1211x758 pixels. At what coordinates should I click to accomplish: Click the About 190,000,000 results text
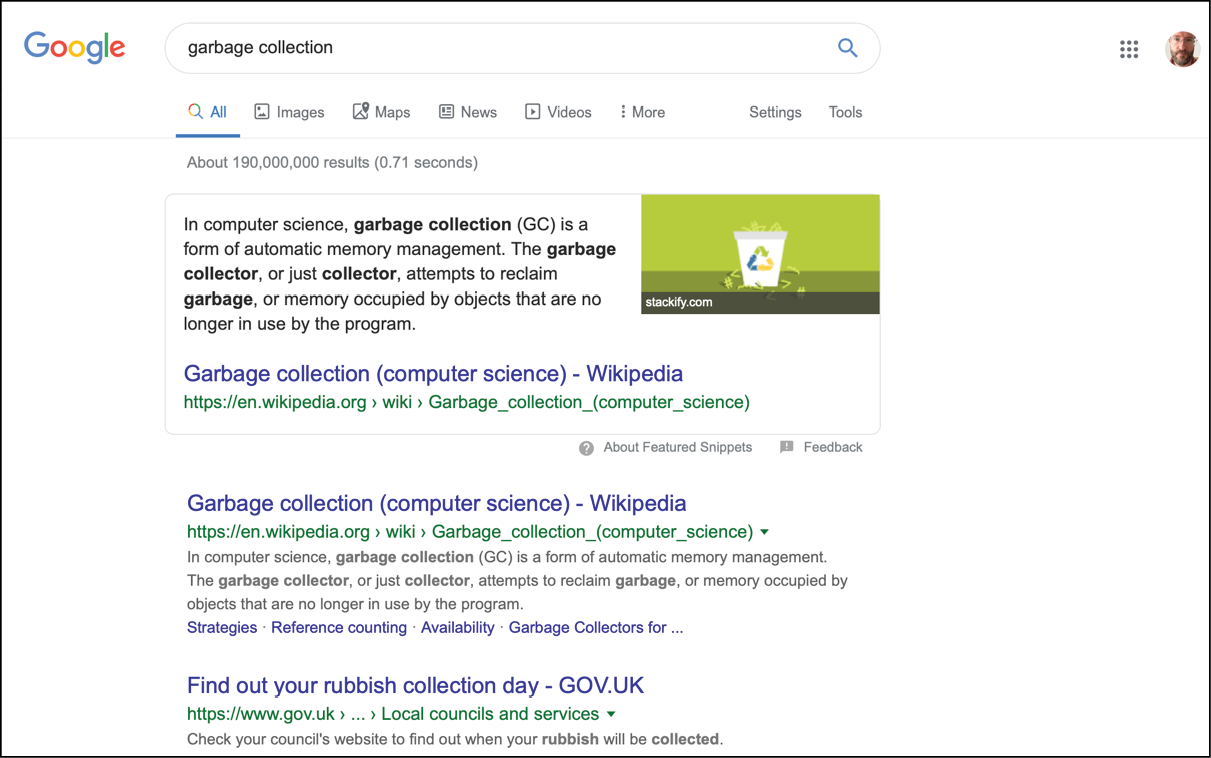[332, 162]
